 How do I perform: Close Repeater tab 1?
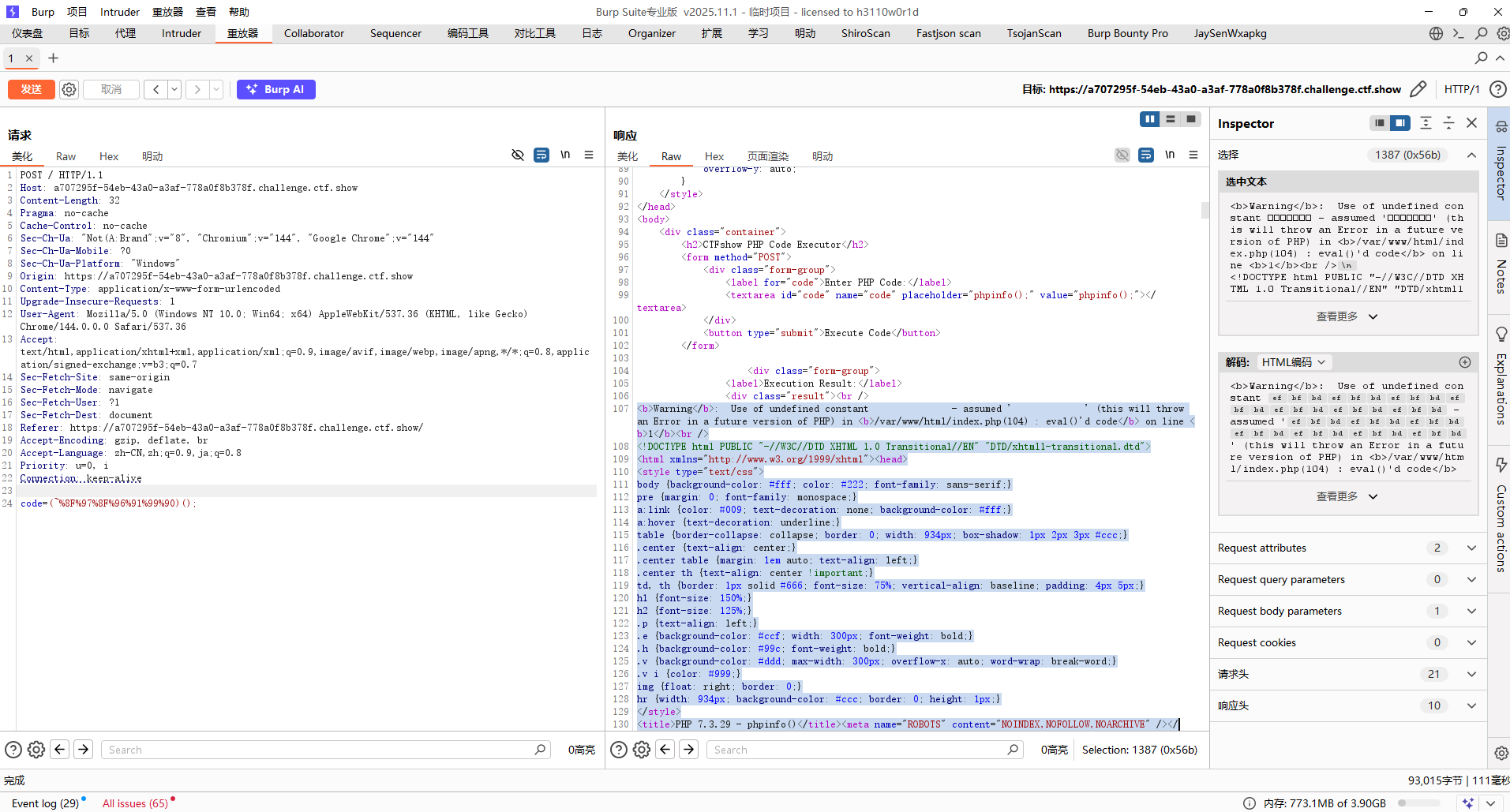click(x=29, y=58)
